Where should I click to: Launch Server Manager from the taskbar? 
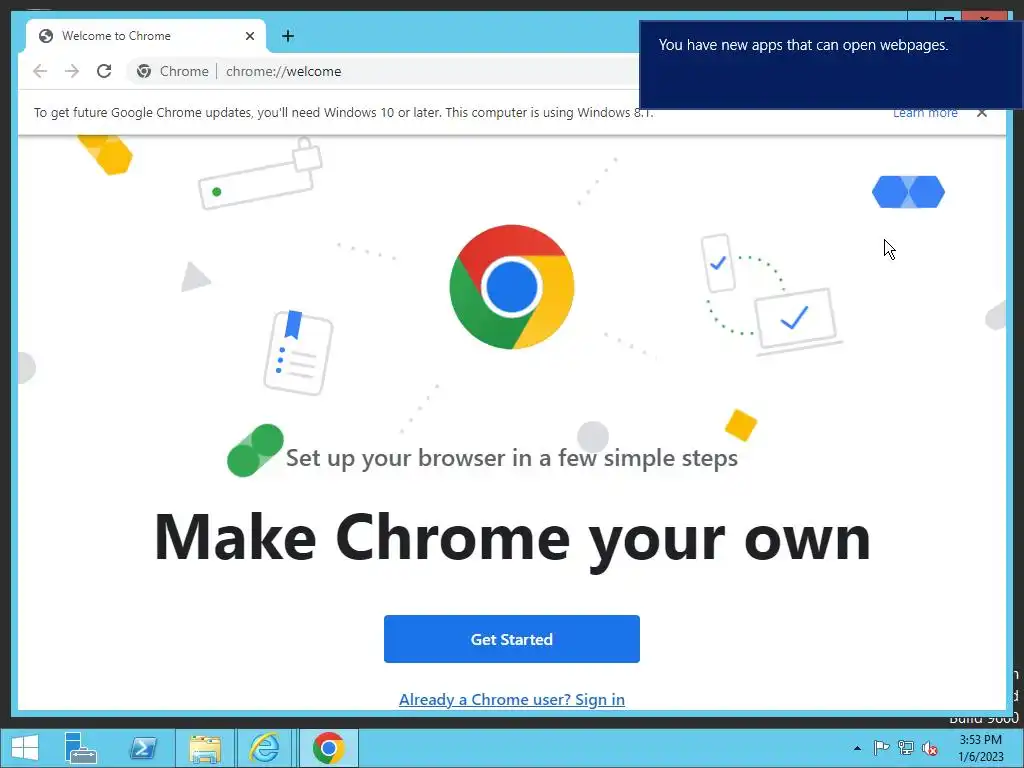tap(80, 748)
